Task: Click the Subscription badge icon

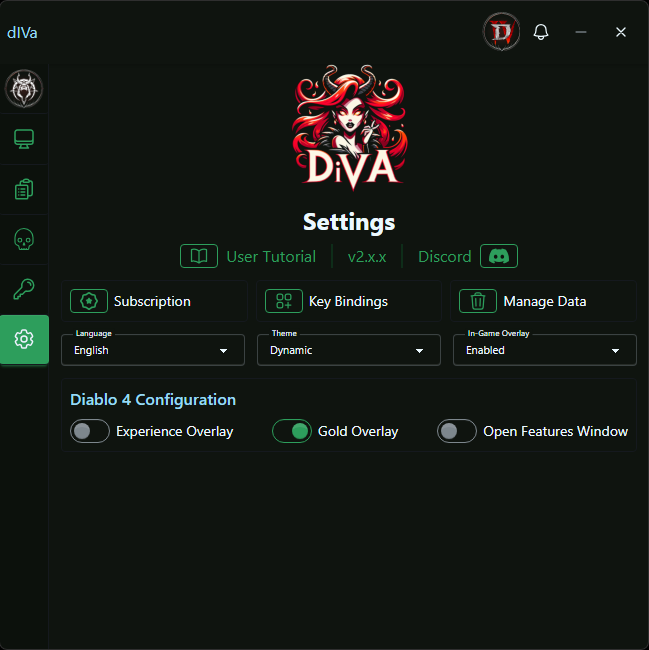Action: pyautogui.click(x=89, y=301)
